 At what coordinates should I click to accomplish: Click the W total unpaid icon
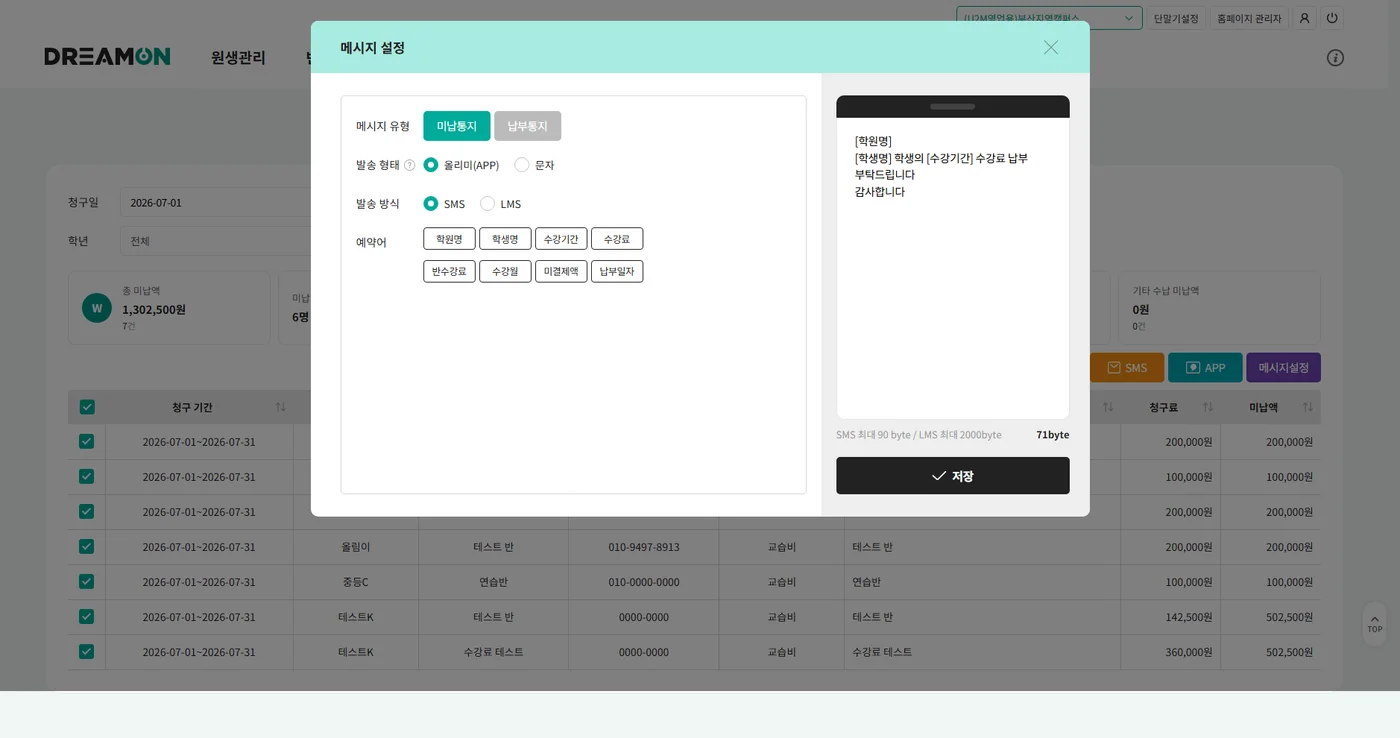coord(97,308)
